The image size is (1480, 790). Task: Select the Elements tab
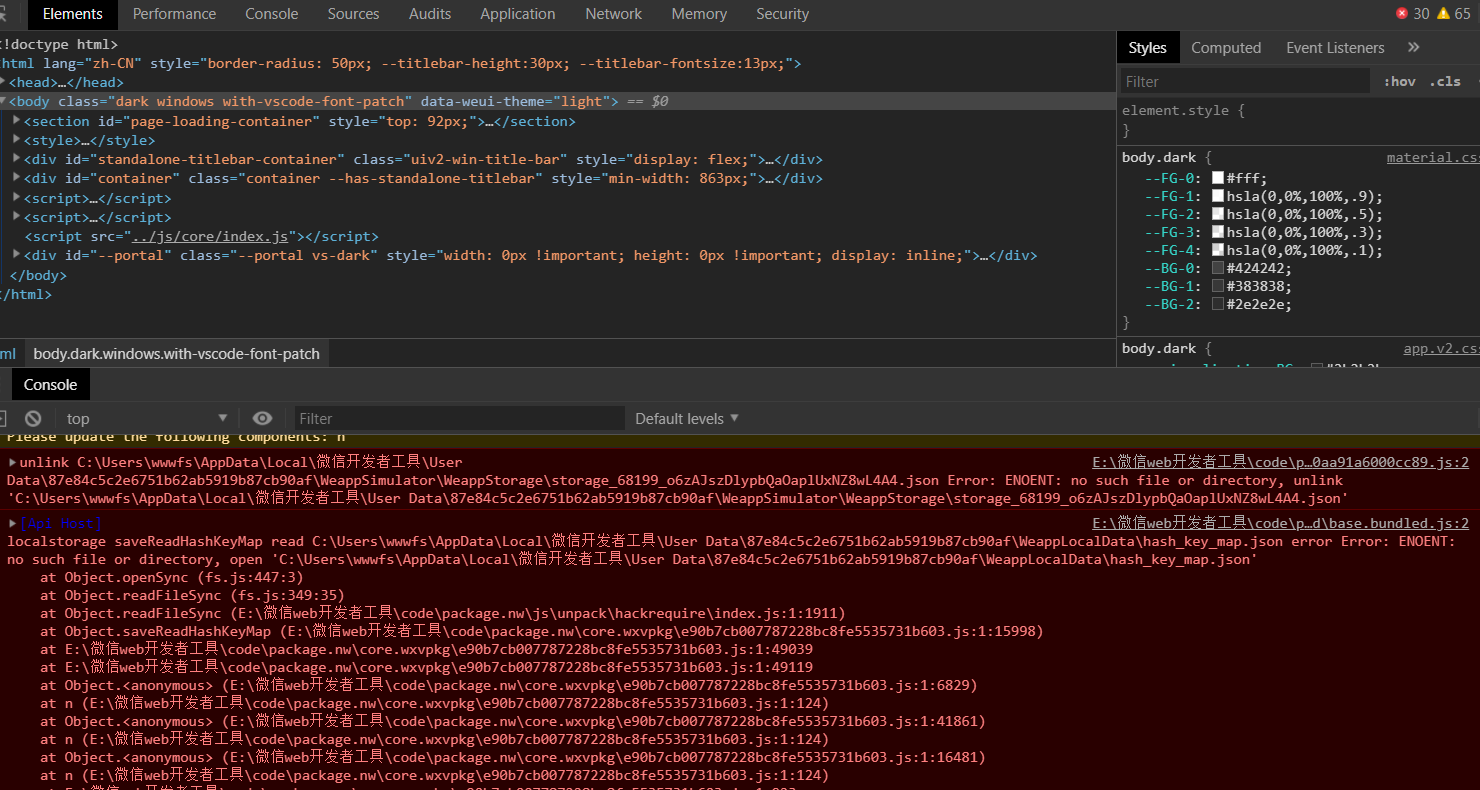(73, 14)
